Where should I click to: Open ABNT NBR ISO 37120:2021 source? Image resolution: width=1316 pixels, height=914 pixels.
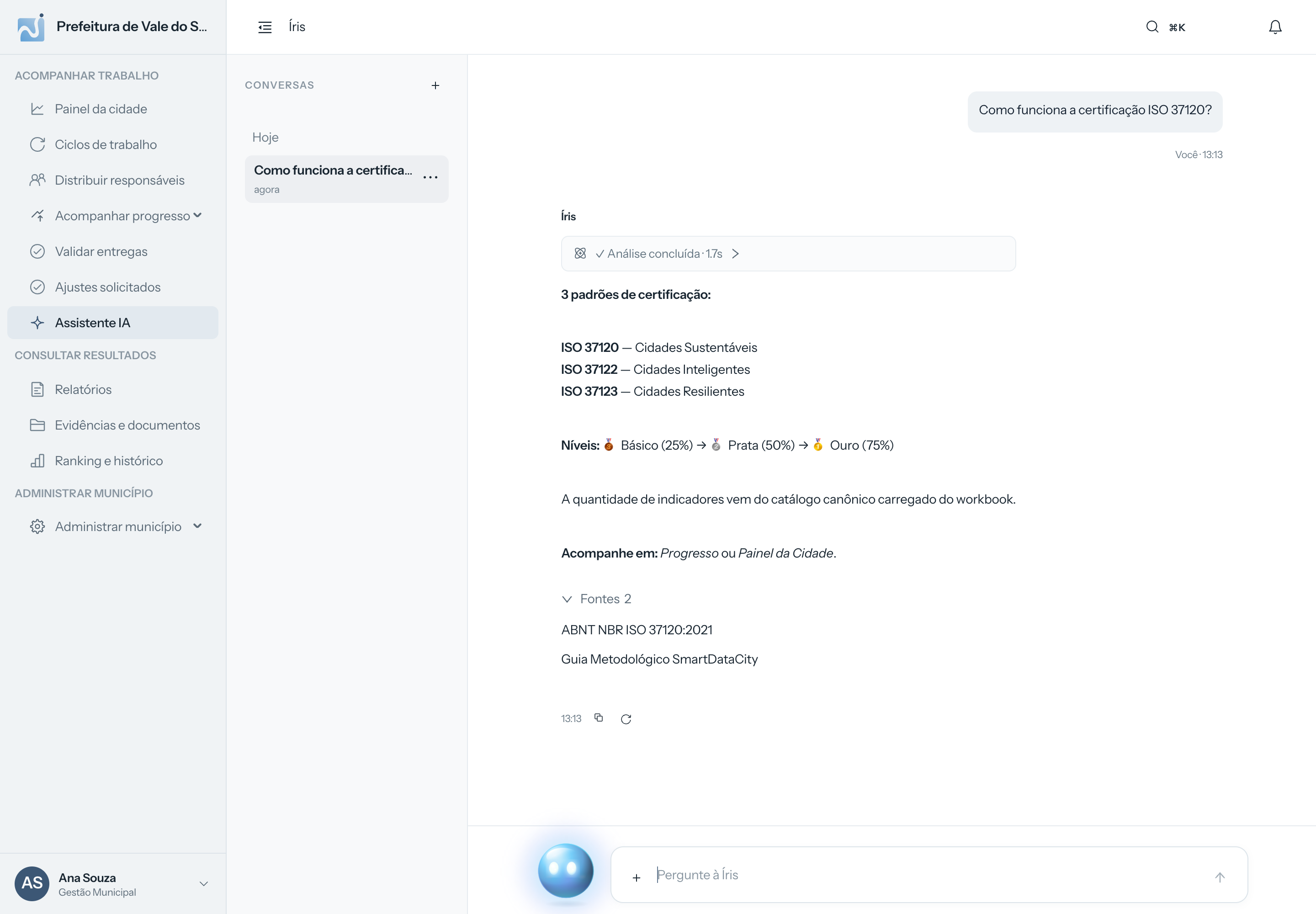click(636, 629)
